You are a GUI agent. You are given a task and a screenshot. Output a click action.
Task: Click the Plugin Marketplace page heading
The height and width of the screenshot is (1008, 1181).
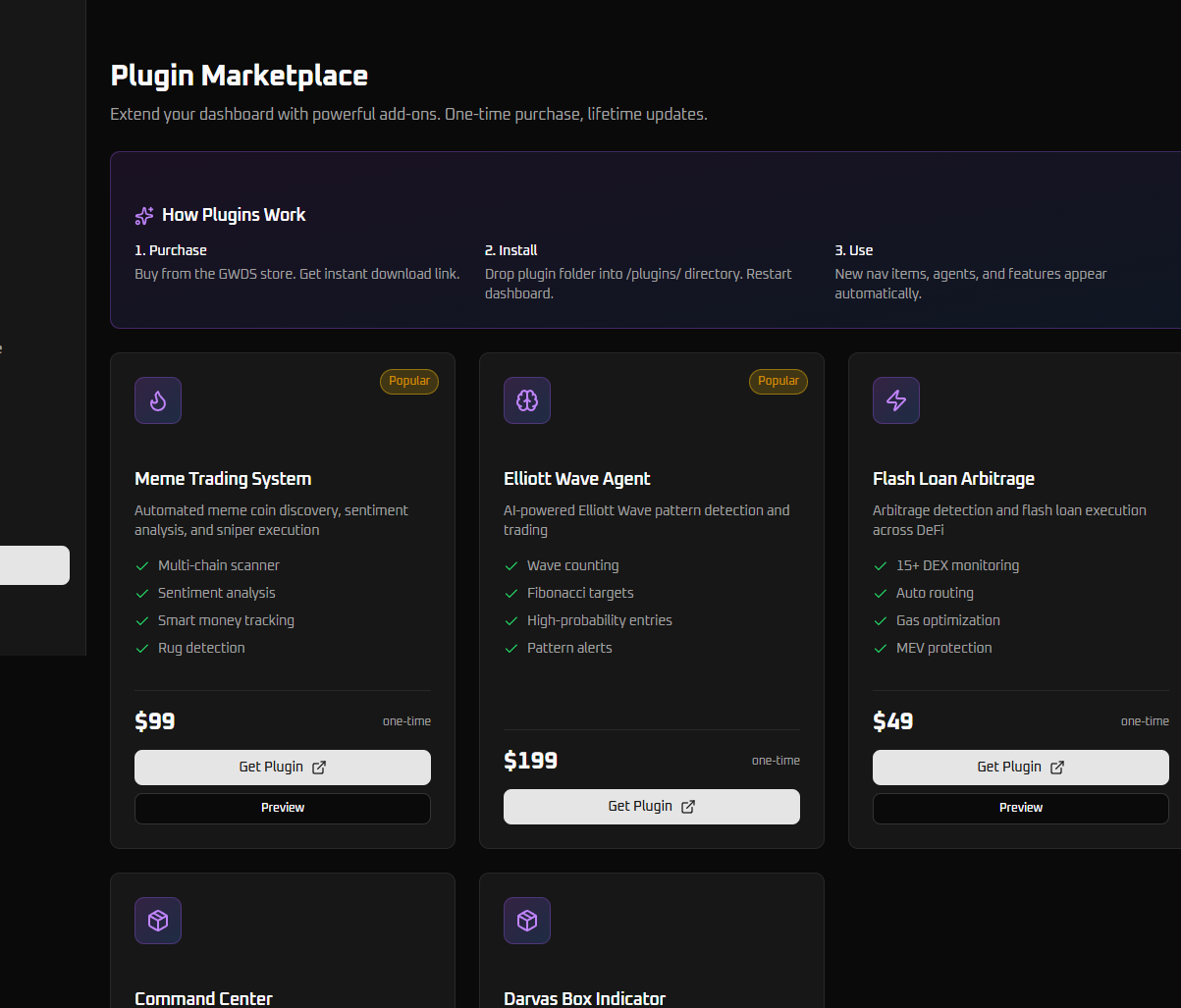pos(240,76)
